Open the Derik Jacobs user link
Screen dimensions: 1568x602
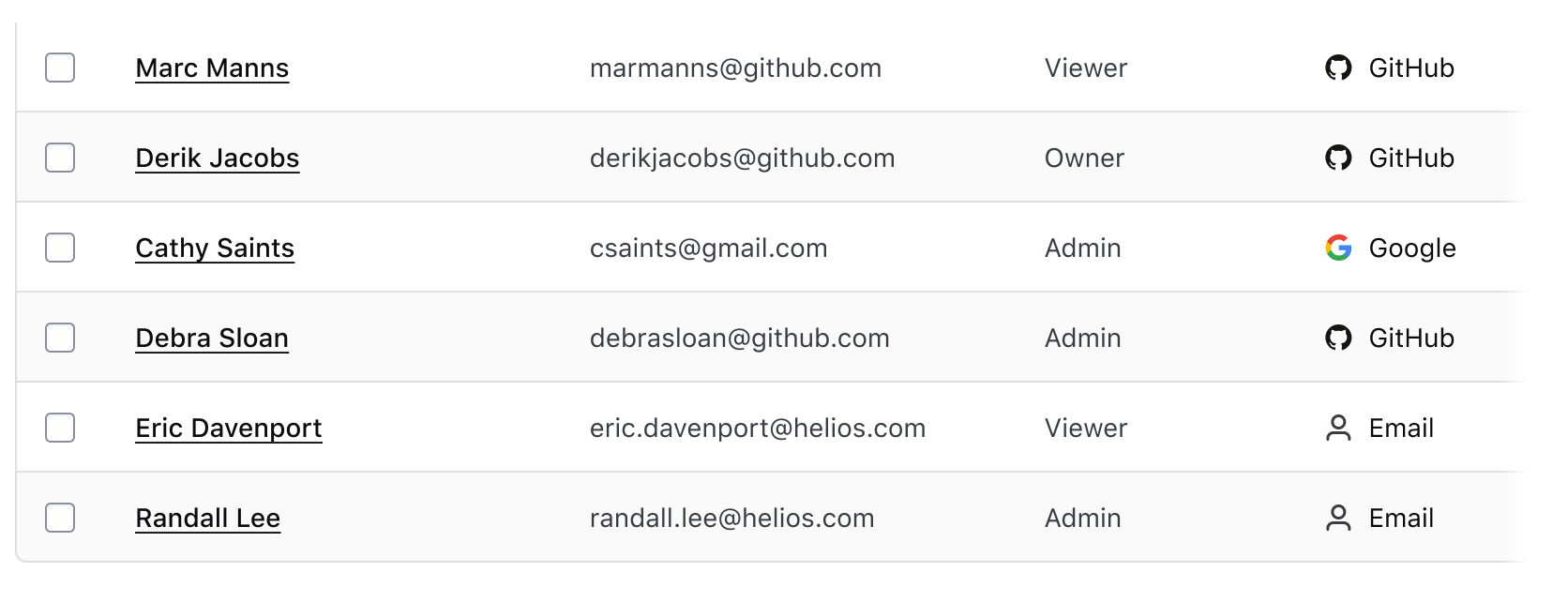click(x=218, y=158)
